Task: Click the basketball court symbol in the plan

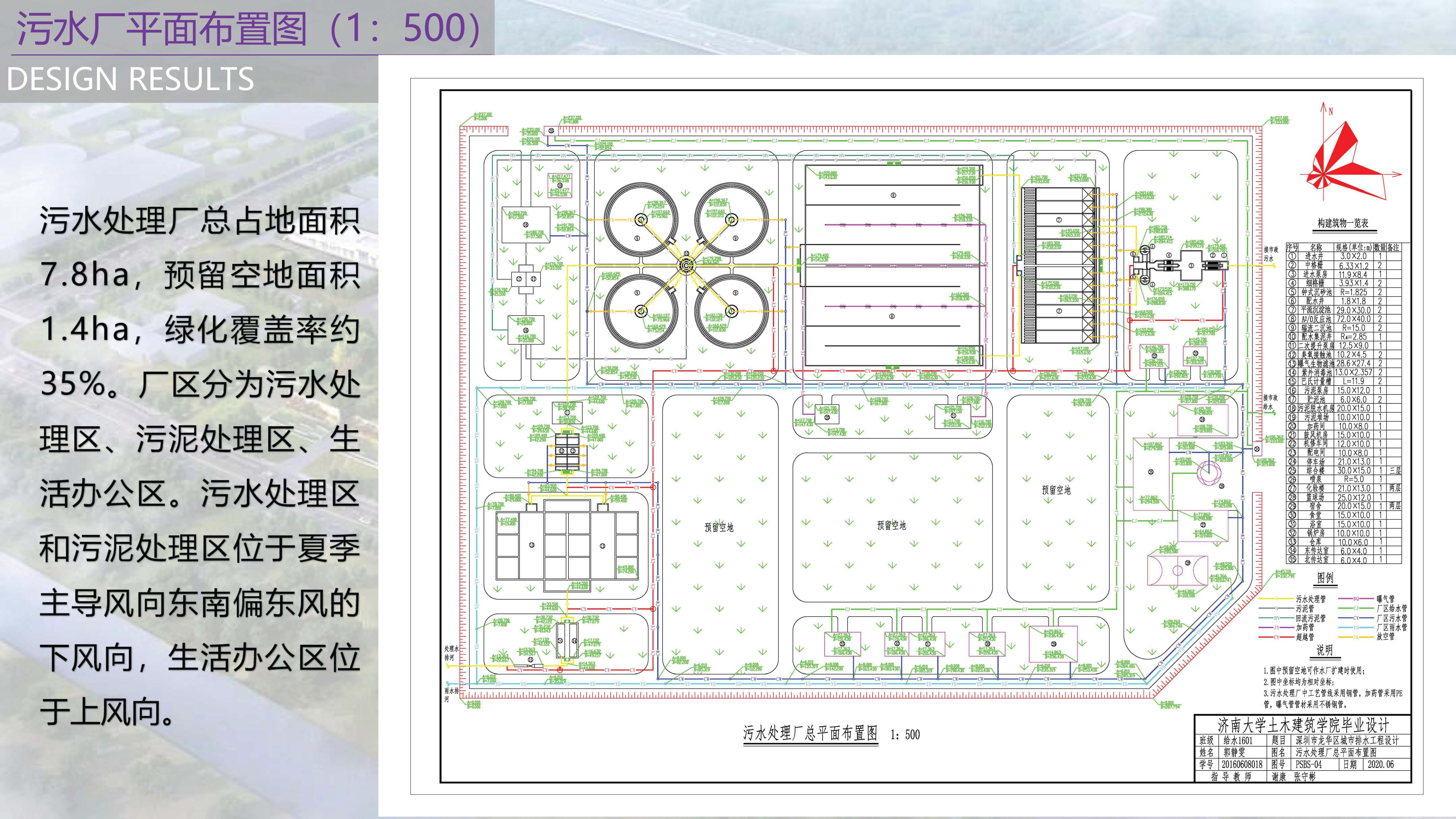Action: tap(1177, 570)
